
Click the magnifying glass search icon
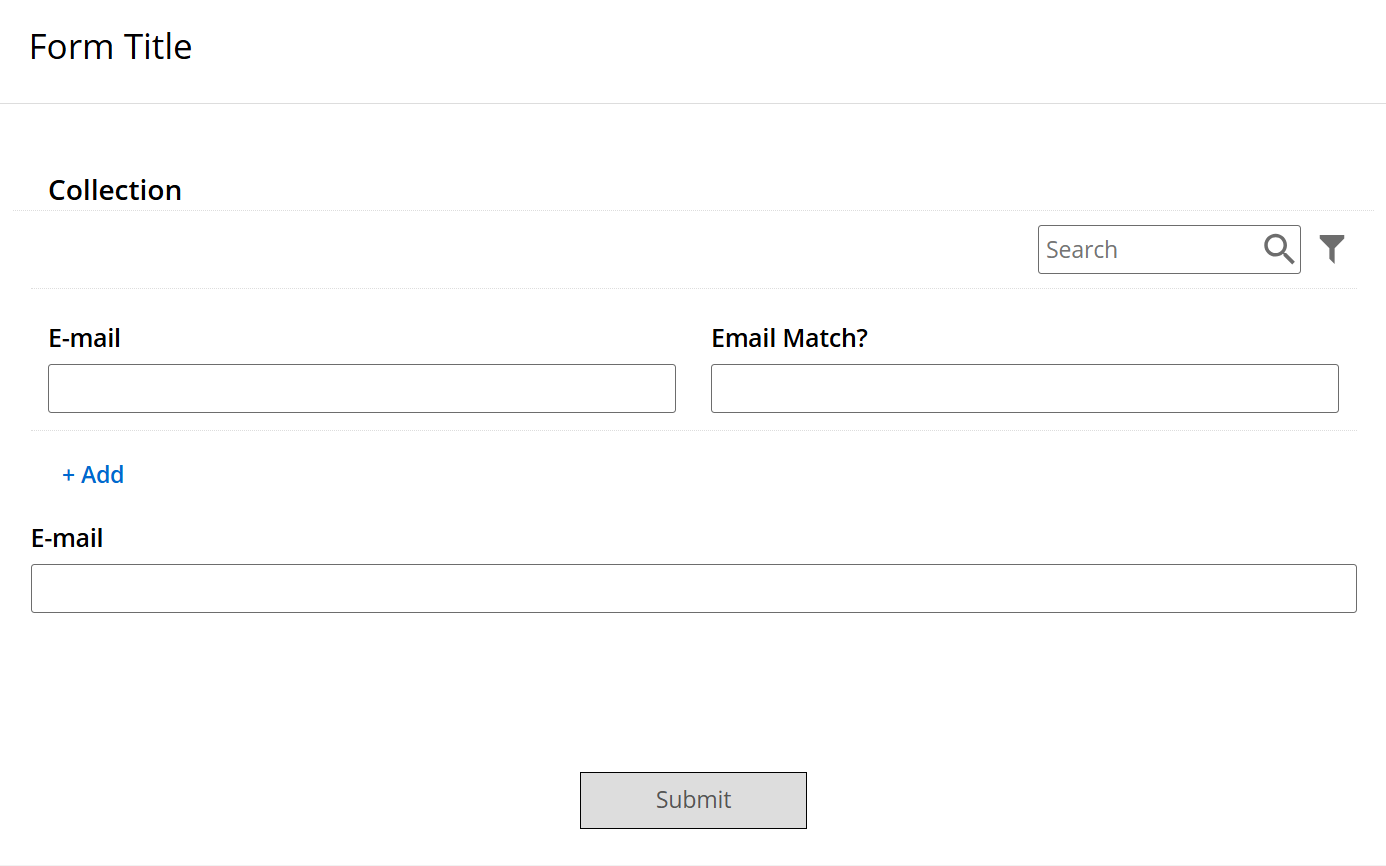coord(1279,249)
